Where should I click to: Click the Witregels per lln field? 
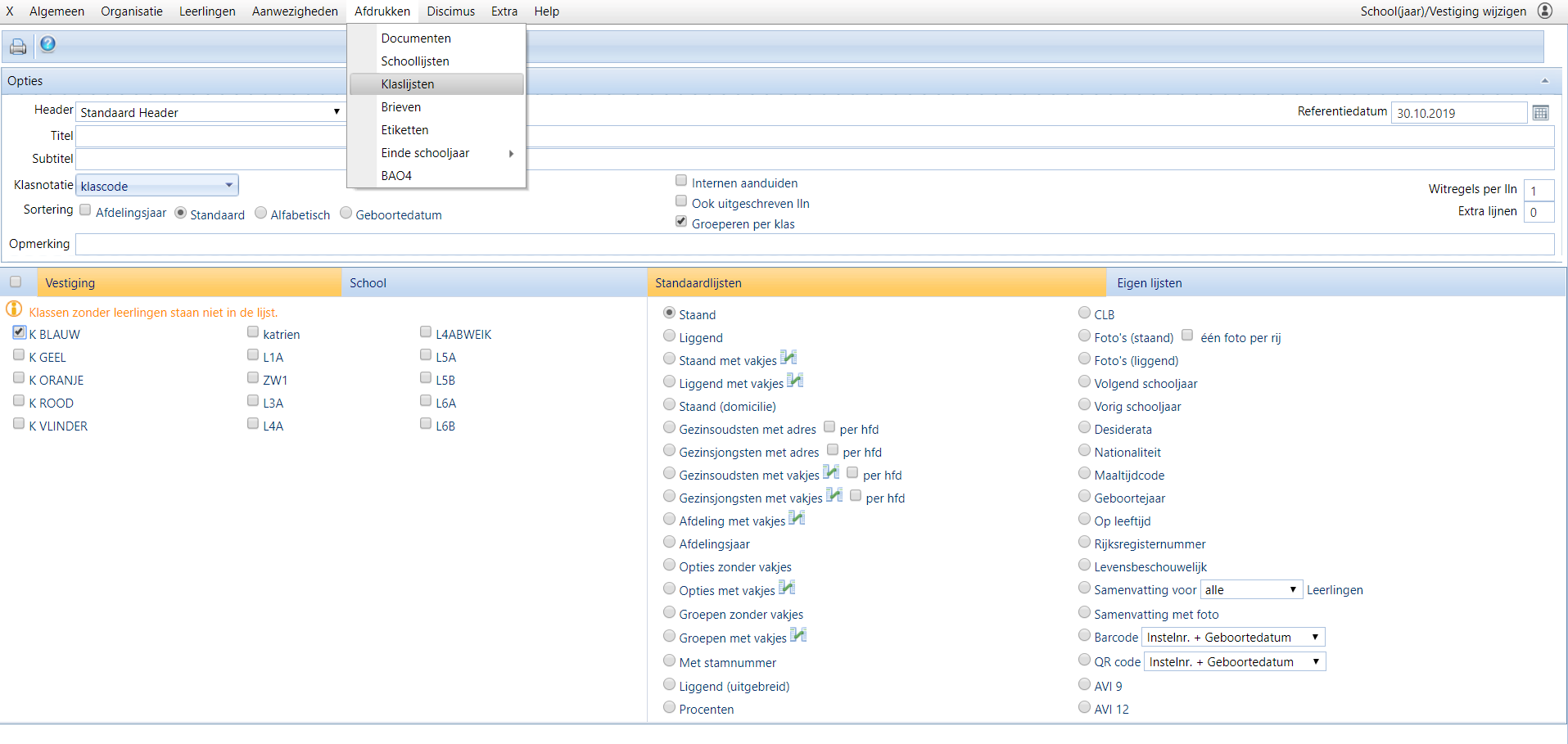click(1539, 191)
